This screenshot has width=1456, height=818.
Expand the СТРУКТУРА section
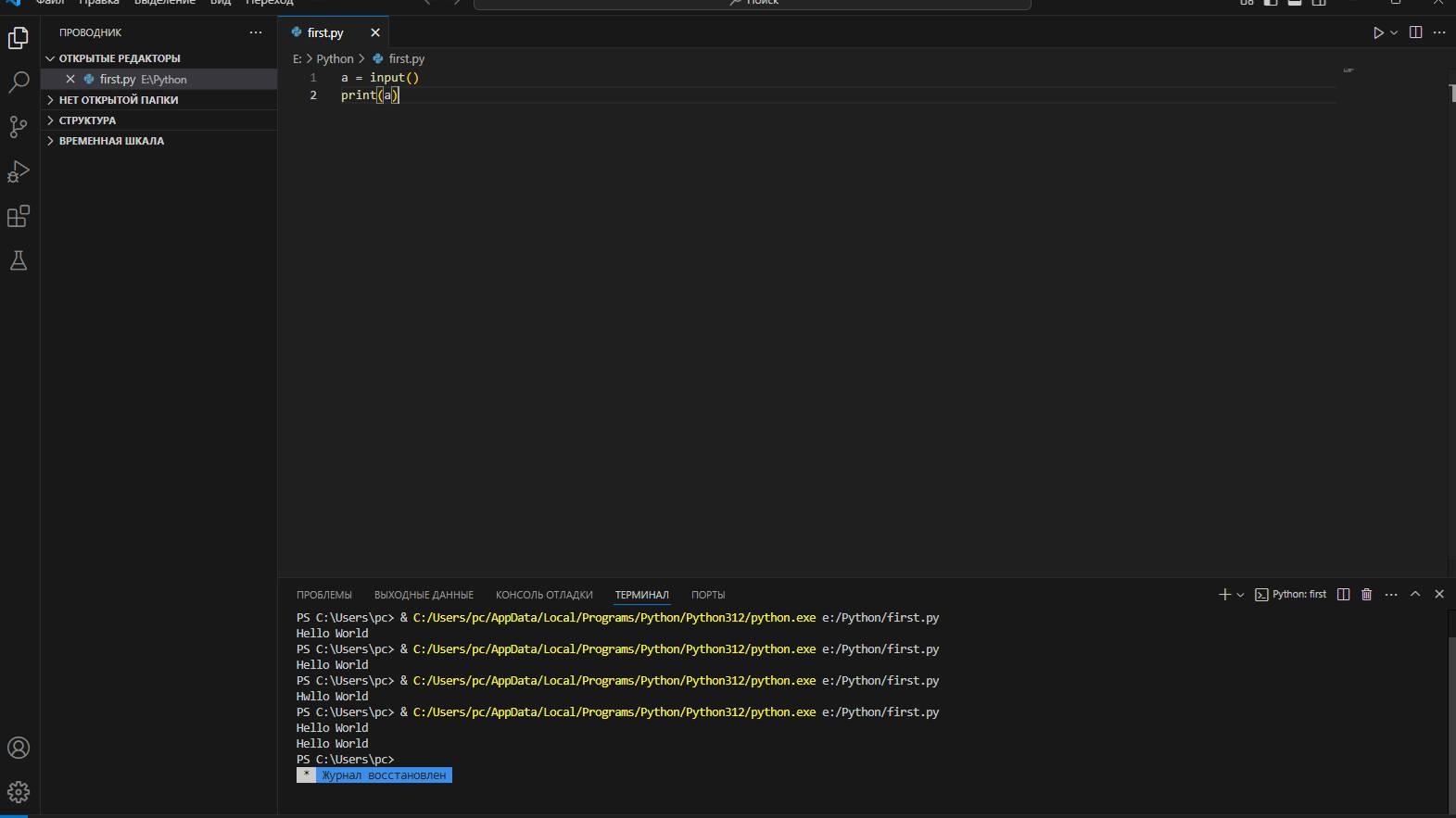click(x=87, y=120)
